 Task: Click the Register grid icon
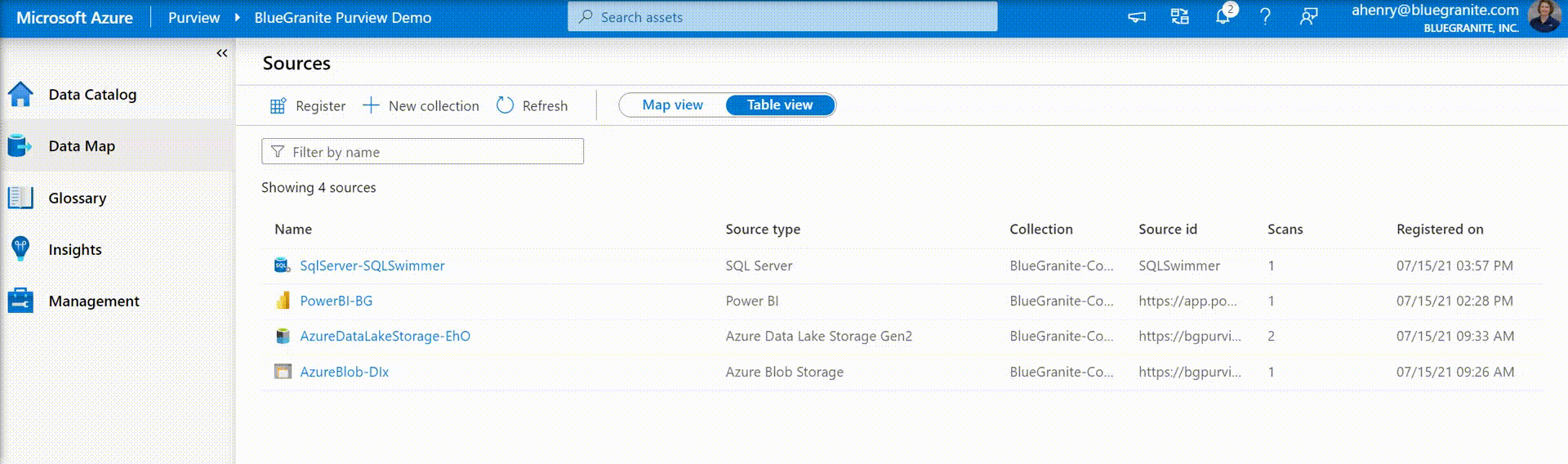278,105
